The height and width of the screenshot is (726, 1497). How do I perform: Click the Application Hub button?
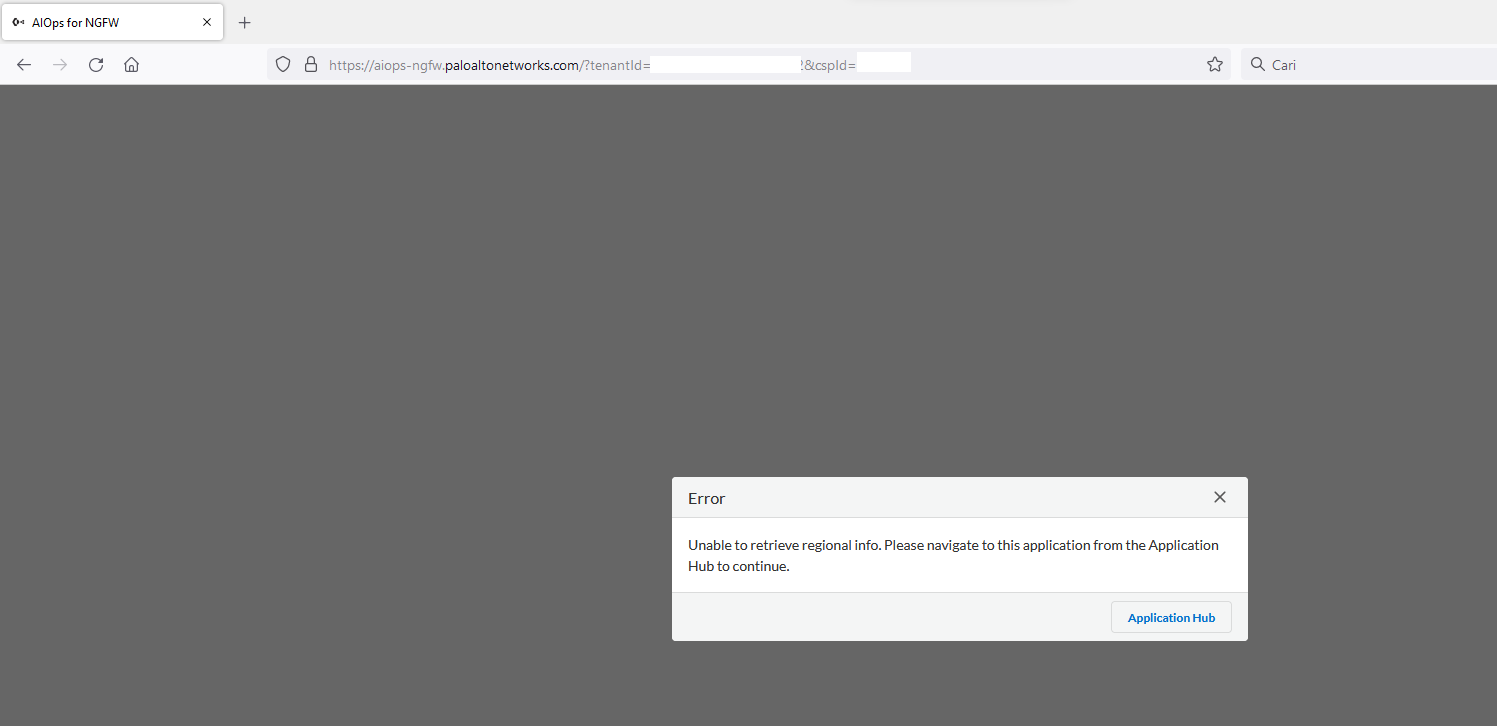[1170, 617]
